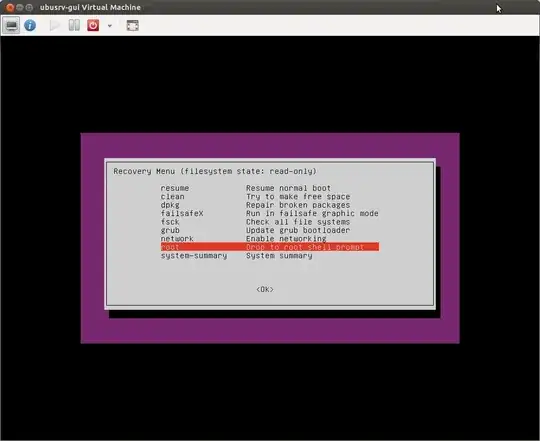
Task: Maximize the Virtual Machine window
Action: [x=29, y=7]
